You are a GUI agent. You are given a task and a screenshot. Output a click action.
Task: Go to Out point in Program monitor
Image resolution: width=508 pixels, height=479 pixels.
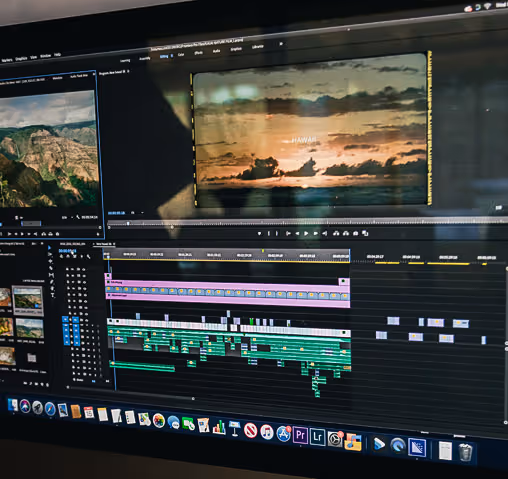pos(324,234)
